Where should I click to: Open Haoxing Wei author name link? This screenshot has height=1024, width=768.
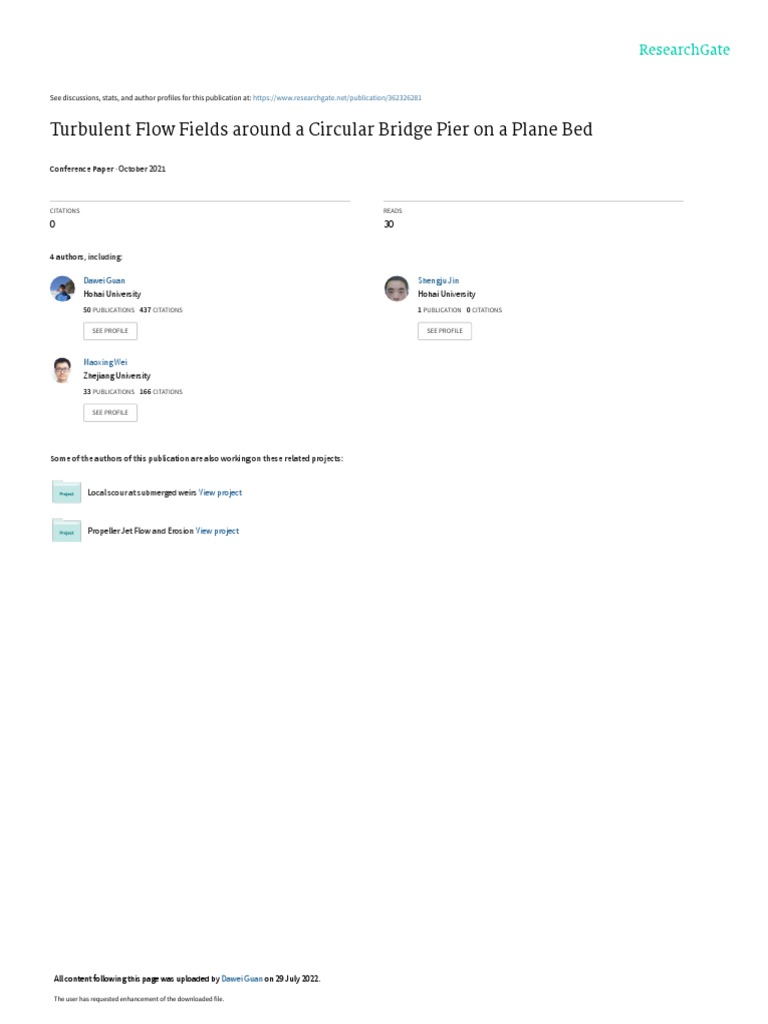point(105,362)
